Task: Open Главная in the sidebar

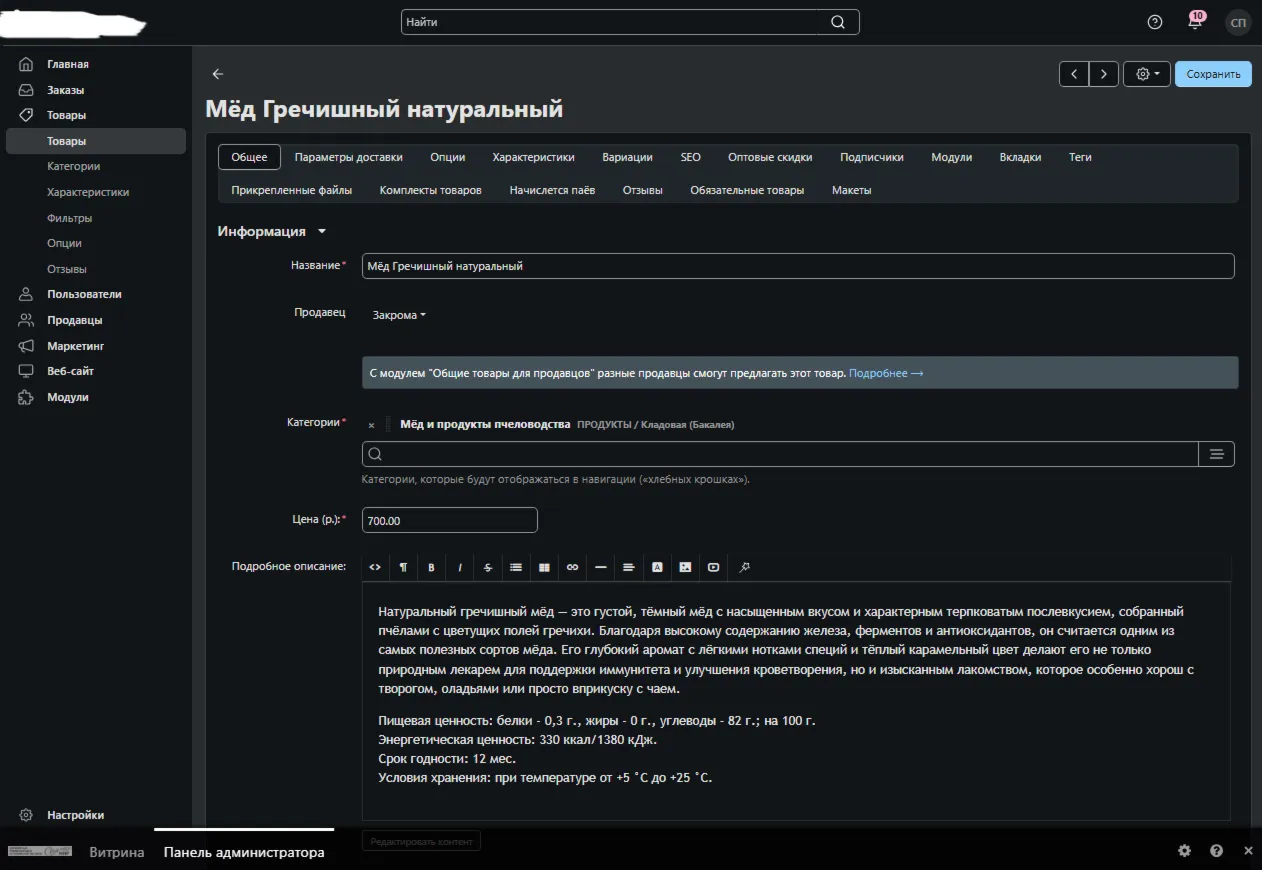Action: tap(68, 64)
